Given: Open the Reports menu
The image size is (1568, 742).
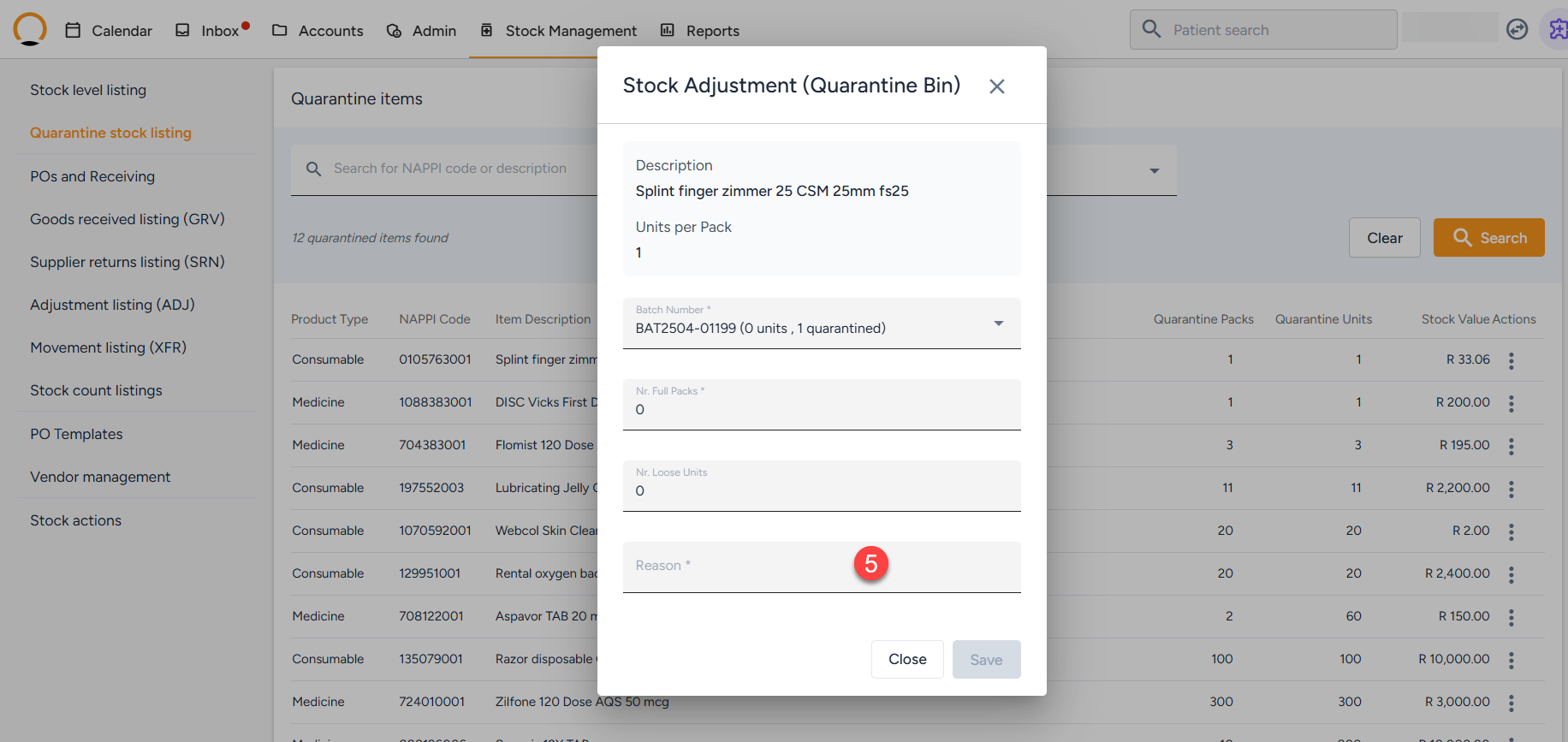Looking at the screenshot, I should [700, 31].
